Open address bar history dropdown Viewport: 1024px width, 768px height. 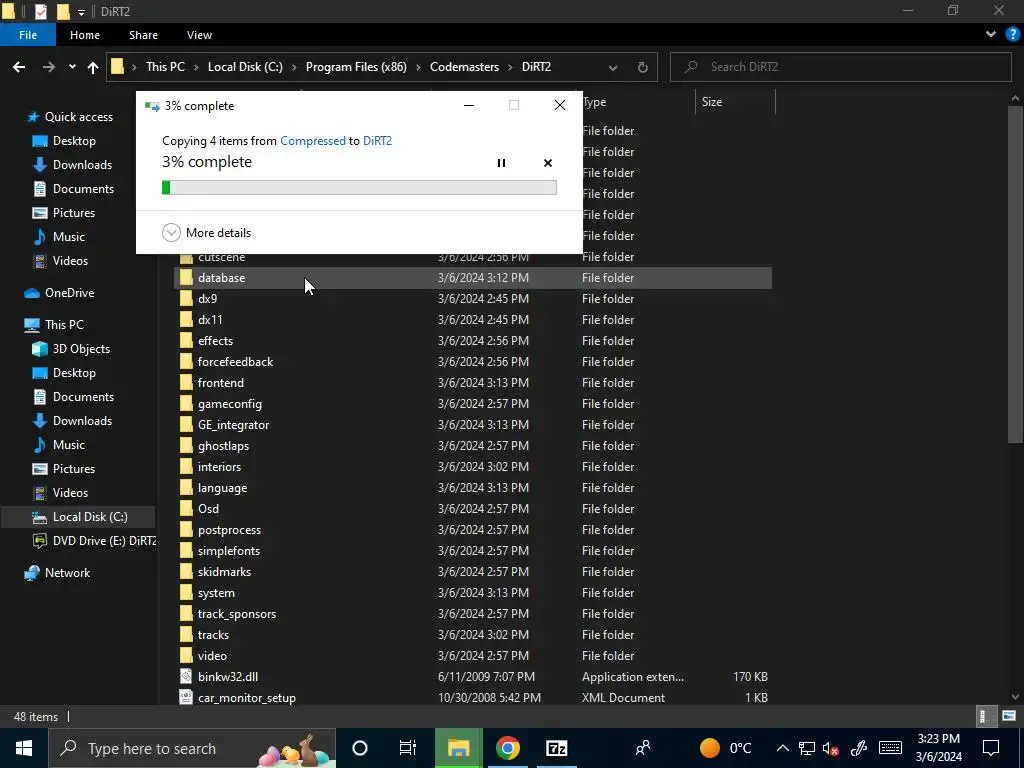(613, 67)
